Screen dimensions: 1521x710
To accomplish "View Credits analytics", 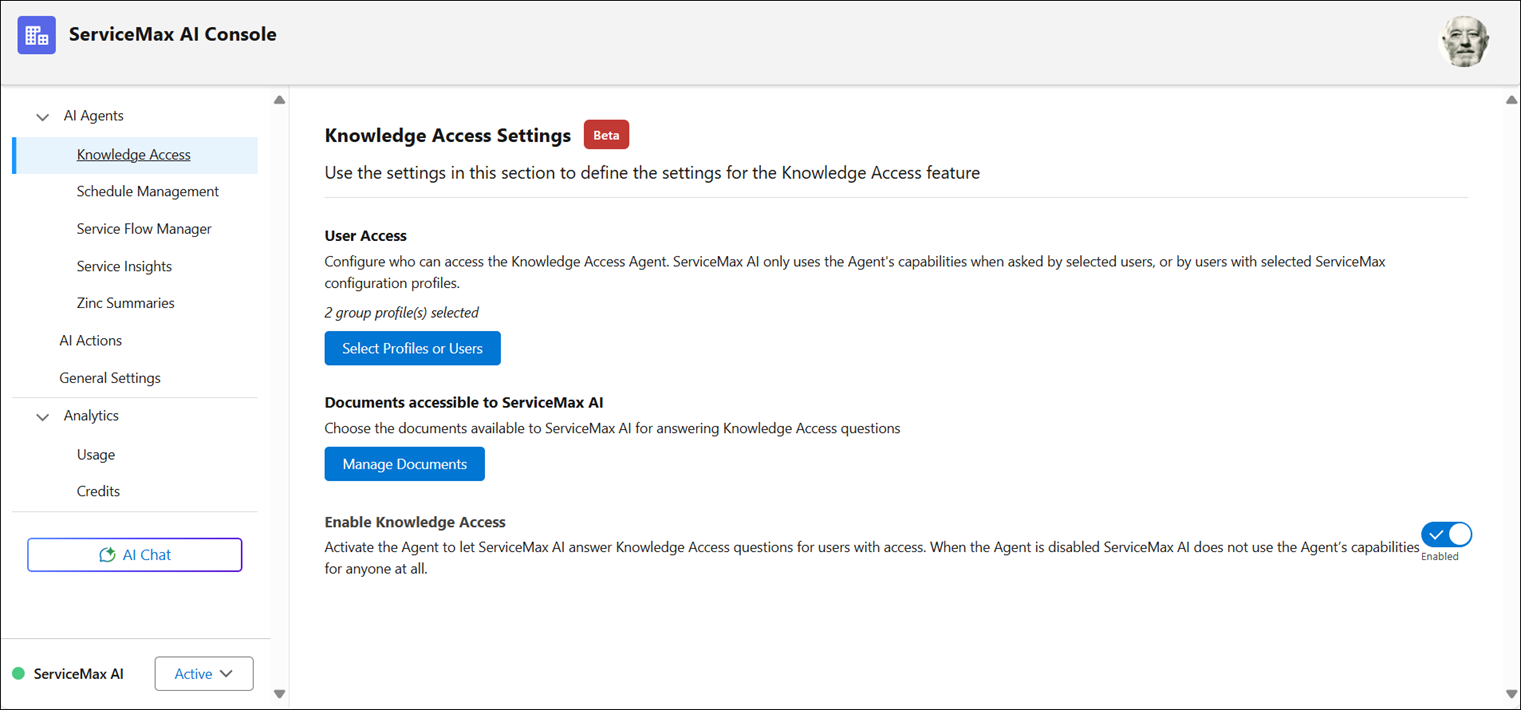I will (x=98, y=492).
